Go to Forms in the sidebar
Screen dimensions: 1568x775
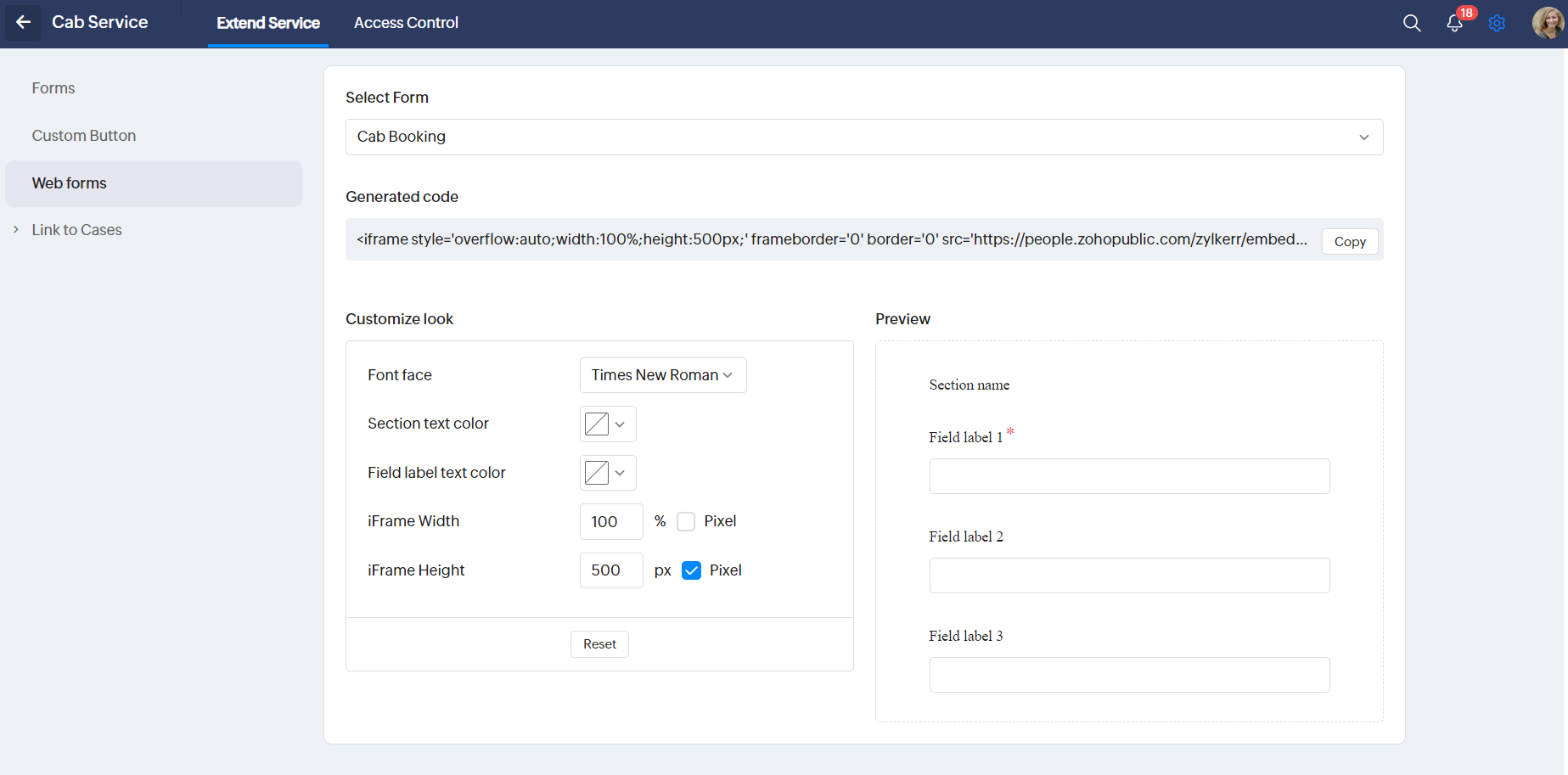(53, 88)
